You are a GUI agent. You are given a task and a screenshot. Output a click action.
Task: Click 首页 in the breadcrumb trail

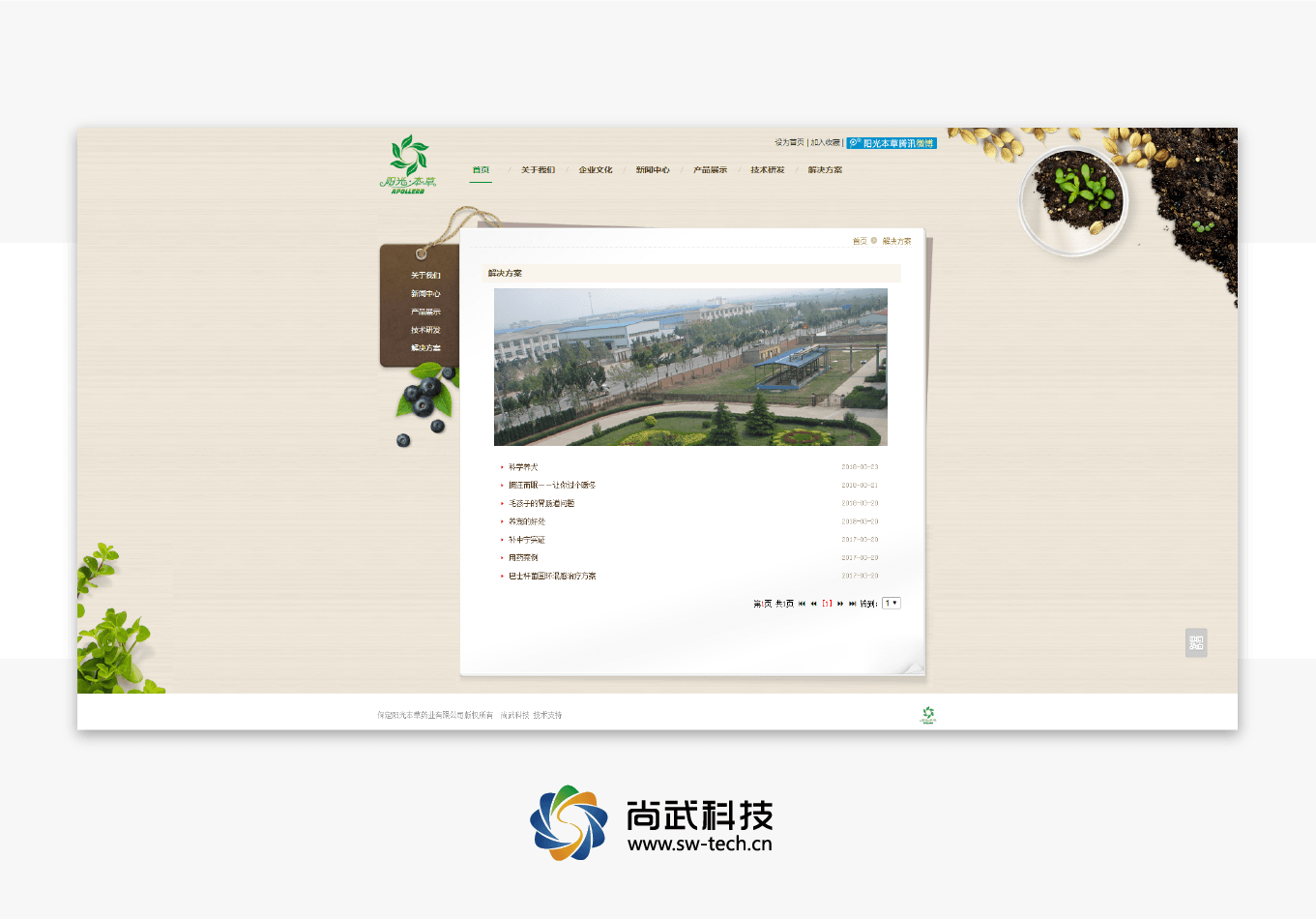pos(860,241)
